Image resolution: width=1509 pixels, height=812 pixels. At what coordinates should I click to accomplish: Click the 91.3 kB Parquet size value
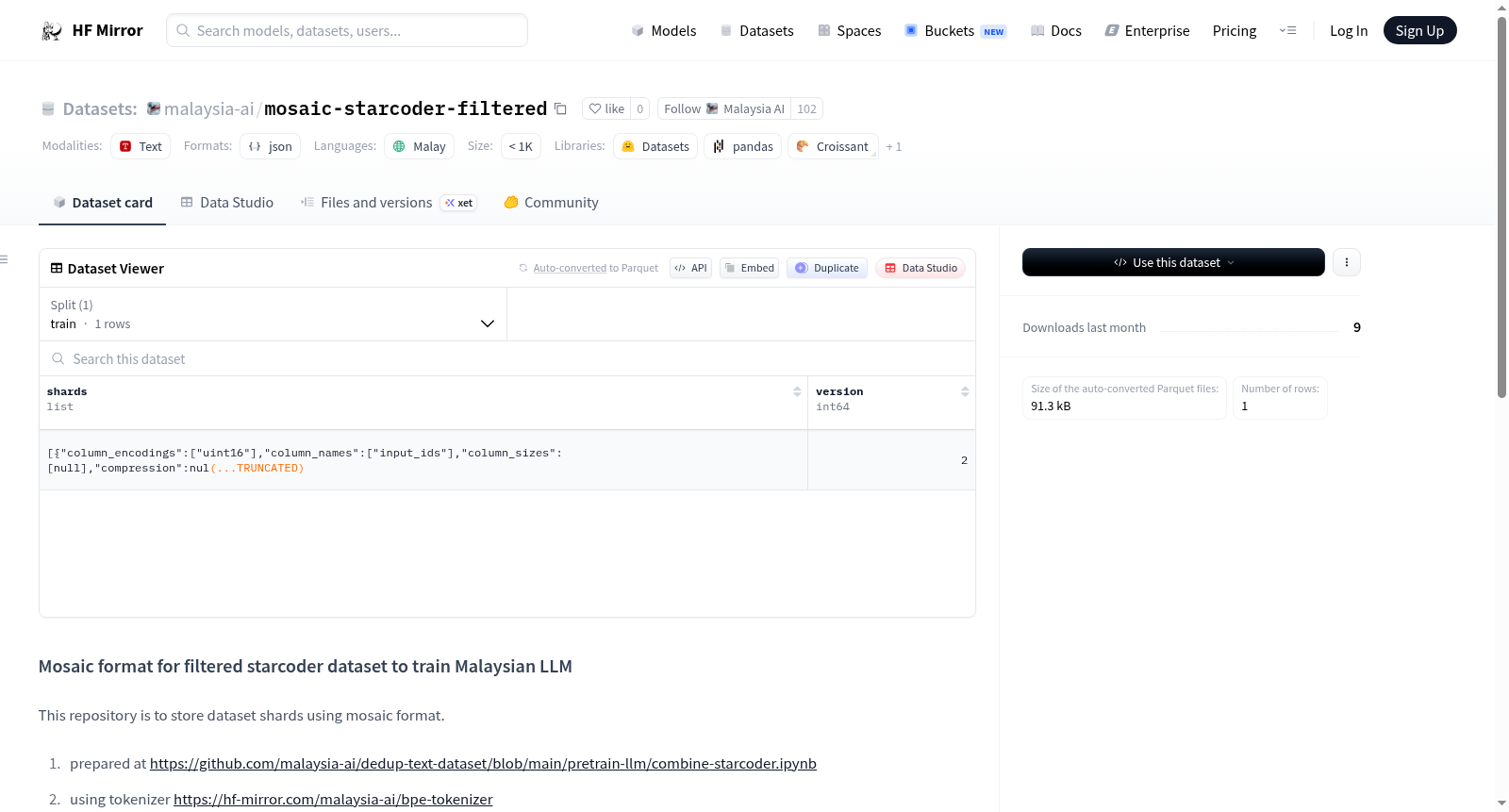(x=1051, y=406)
